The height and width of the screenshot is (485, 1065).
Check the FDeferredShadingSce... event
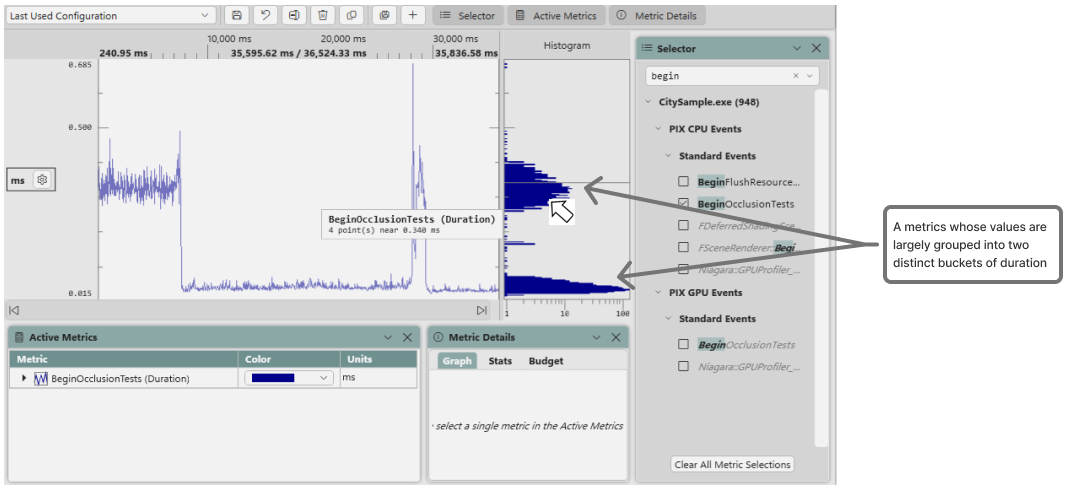click(x=684, y=225)
